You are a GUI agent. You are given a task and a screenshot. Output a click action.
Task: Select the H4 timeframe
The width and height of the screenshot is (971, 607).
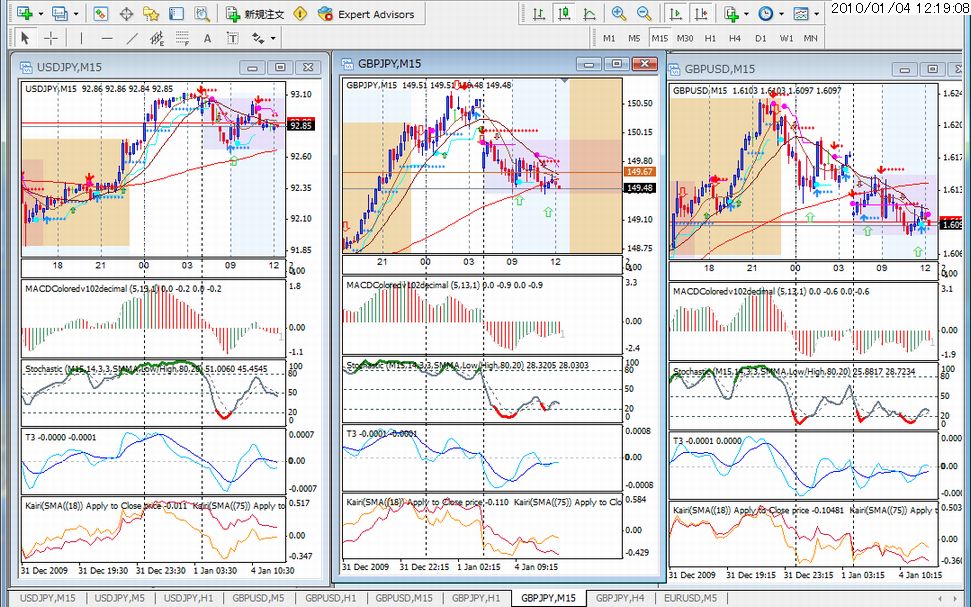click(735, 38)
